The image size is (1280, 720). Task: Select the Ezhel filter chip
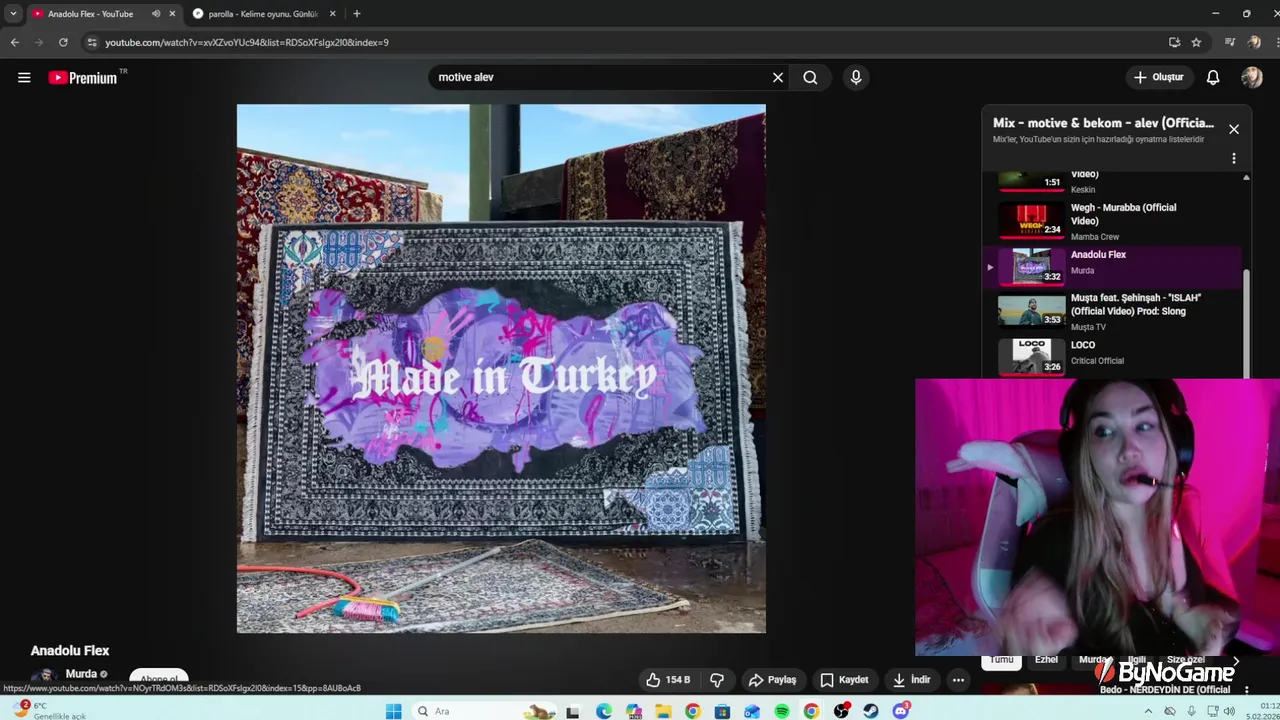(x=1046, y=660)
